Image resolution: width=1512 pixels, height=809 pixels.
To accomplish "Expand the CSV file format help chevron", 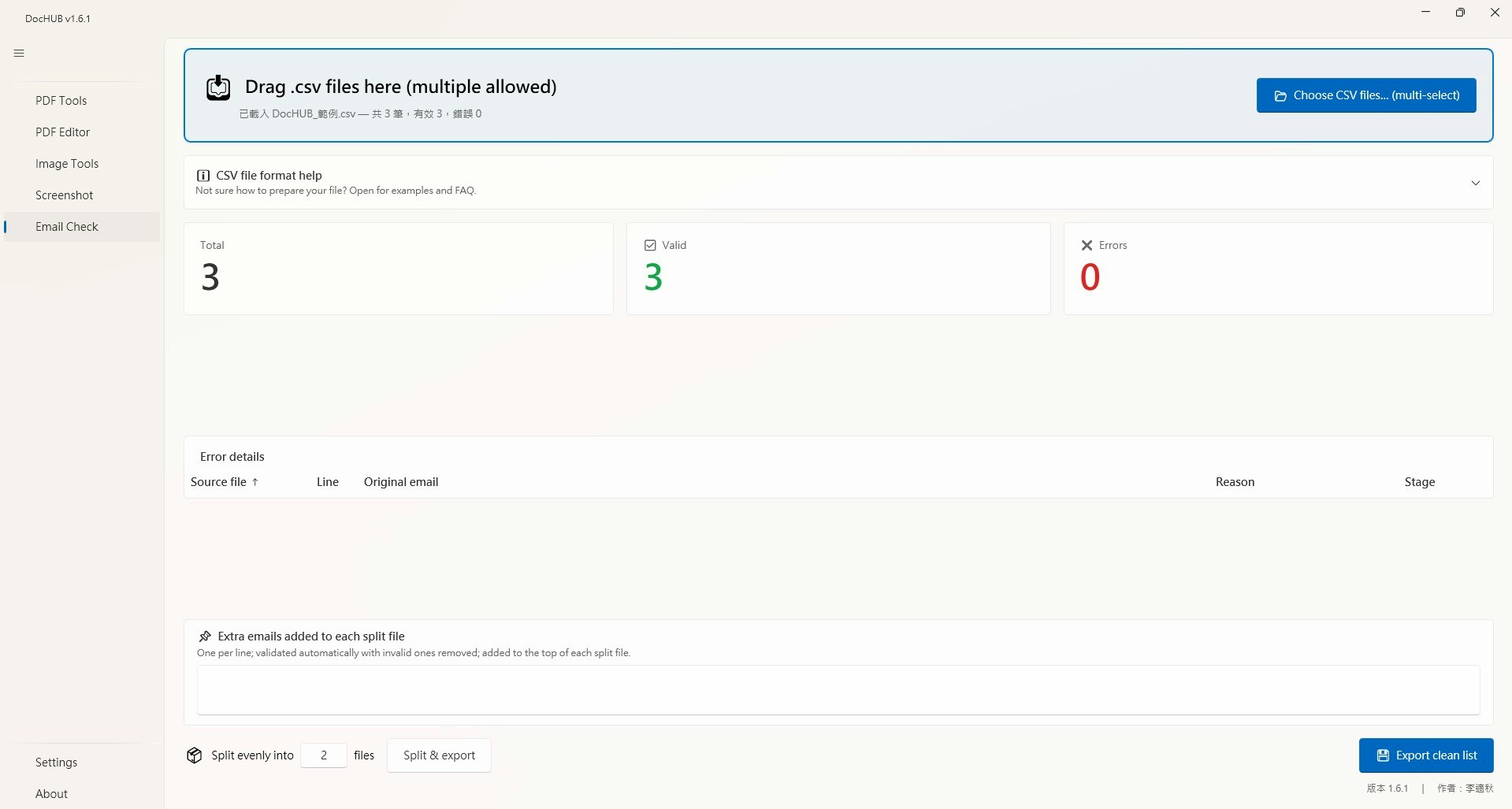I will [x=1476, y=183].
